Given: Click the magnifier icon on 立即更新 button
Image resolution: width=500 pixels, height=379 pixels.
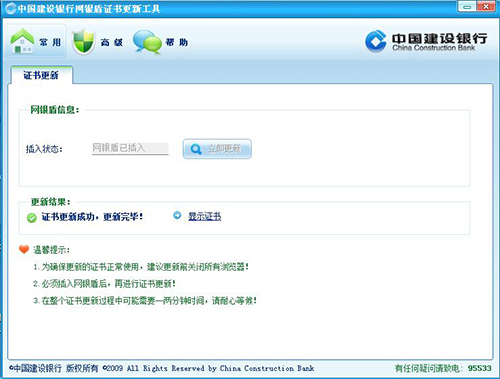Looking at the screenshot, I should click(x=196, y=149).
